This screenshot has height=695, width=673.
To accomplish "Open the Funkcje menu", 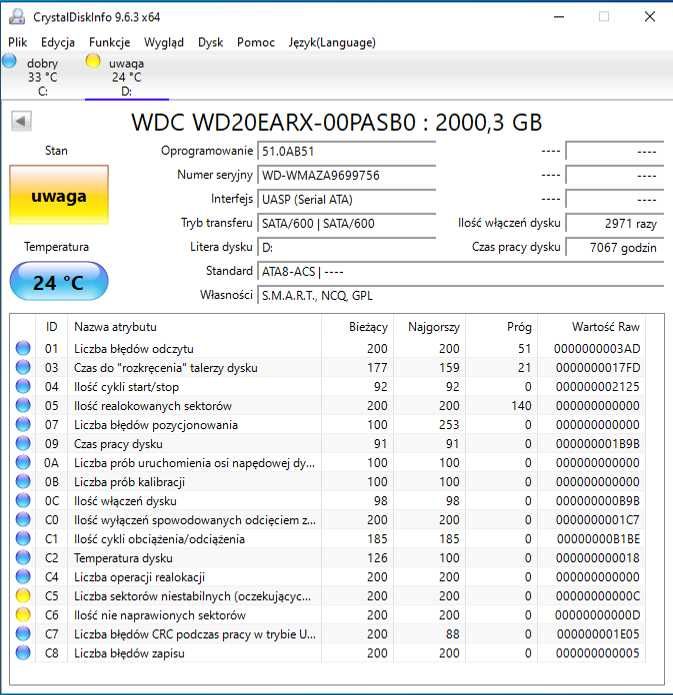I will click(110, 42).
